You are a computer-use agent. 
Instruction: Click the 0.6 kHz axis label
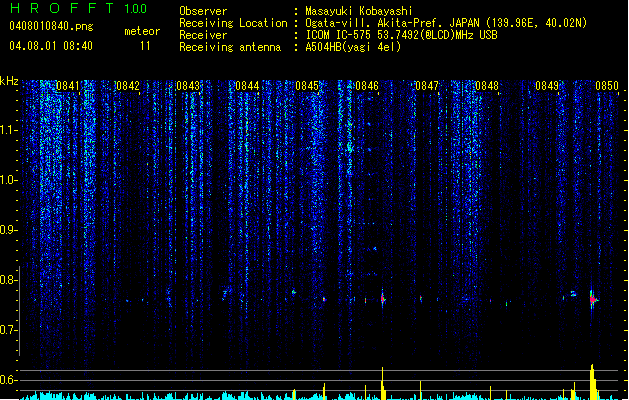9,380
